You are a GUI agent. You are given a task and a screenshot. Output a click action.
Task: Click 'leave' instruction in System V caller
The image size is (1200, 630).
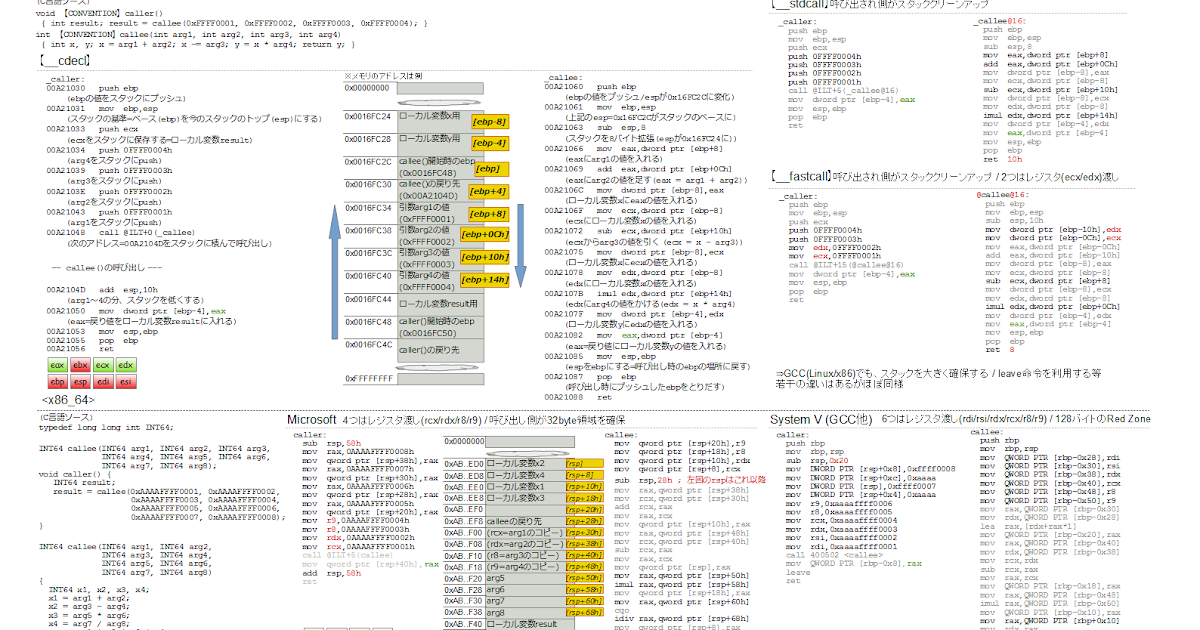796,571
